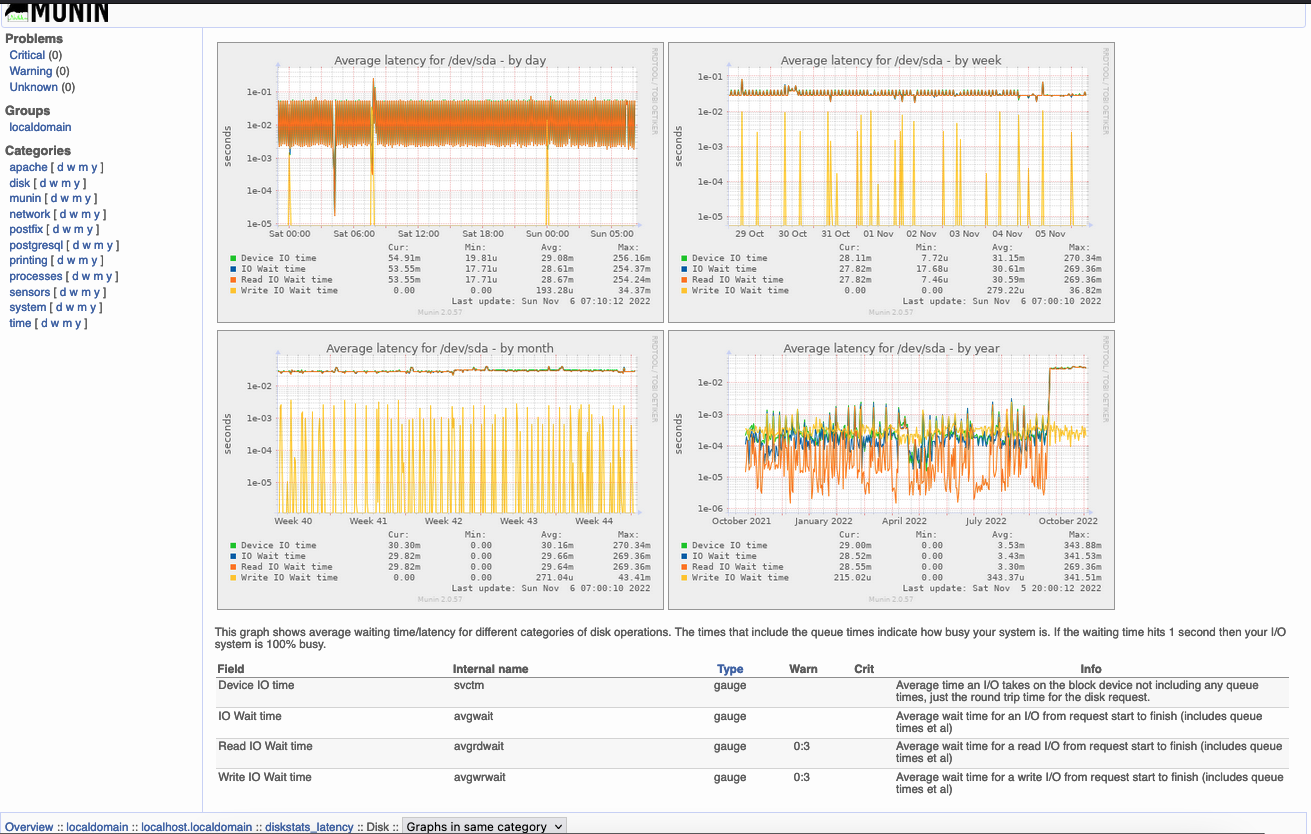Click the Munin logo
The width and height of the screenshot is (1311, 834).
[56, 13]
